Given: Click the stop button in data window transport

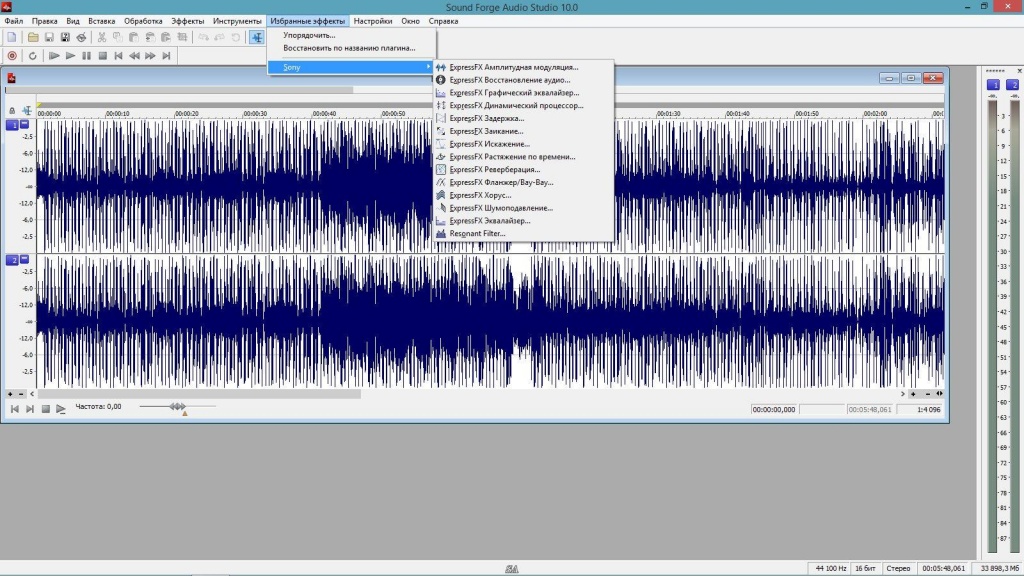Looking at the screenshot, I should click(46, 409).
